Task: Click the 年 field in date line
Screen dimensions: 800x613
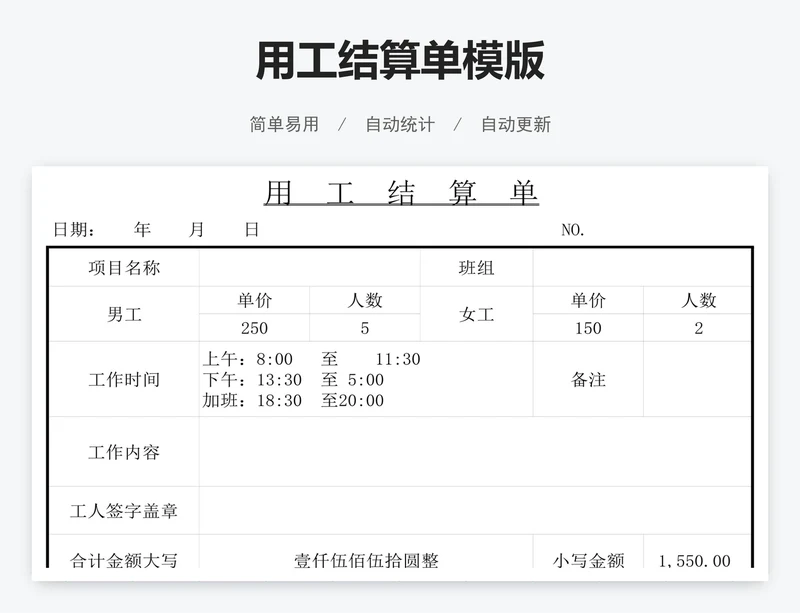Action: tap(142, 230)
